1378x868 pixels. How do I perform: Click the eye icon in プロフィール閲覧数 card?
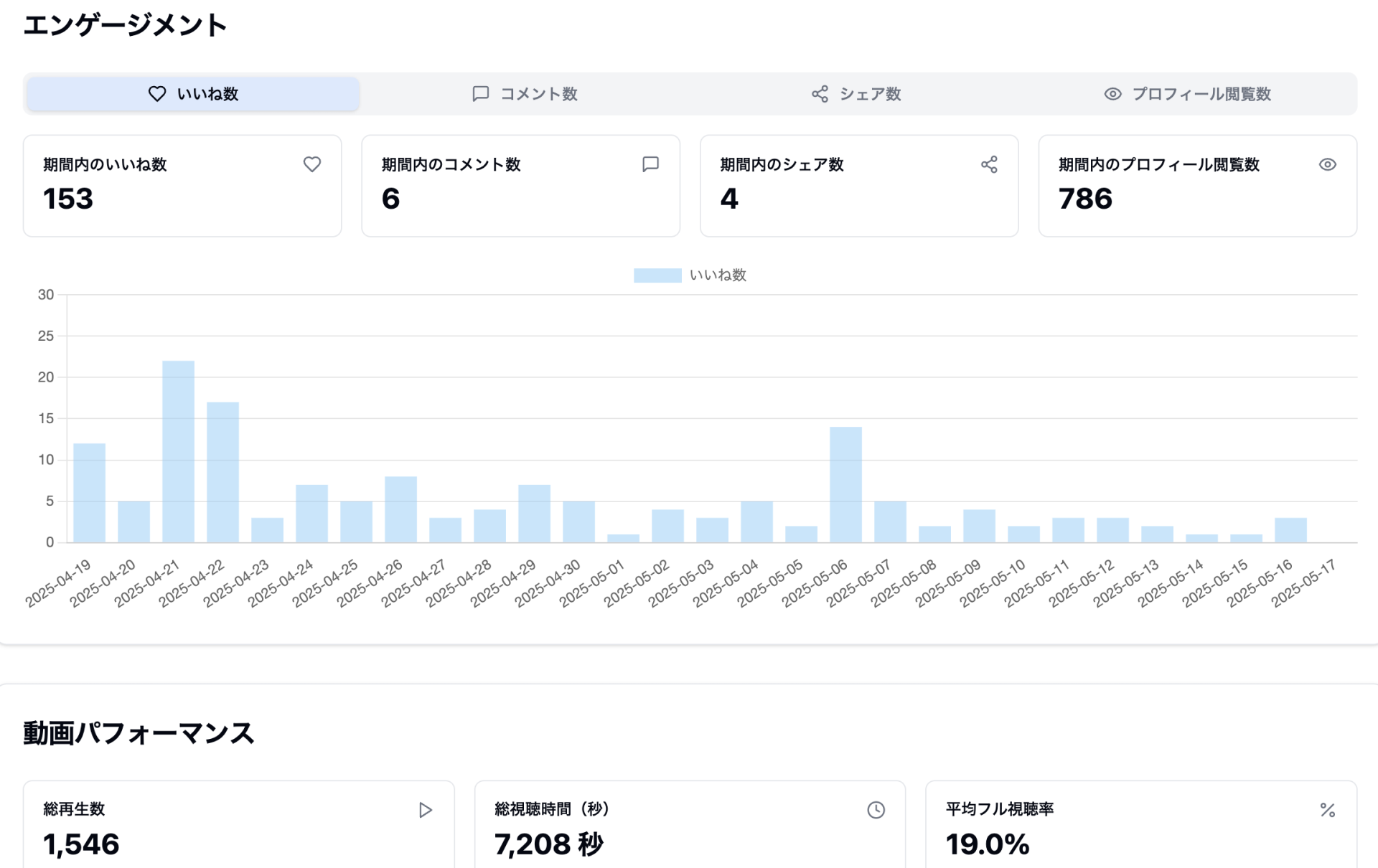(x=1327, y=164)
